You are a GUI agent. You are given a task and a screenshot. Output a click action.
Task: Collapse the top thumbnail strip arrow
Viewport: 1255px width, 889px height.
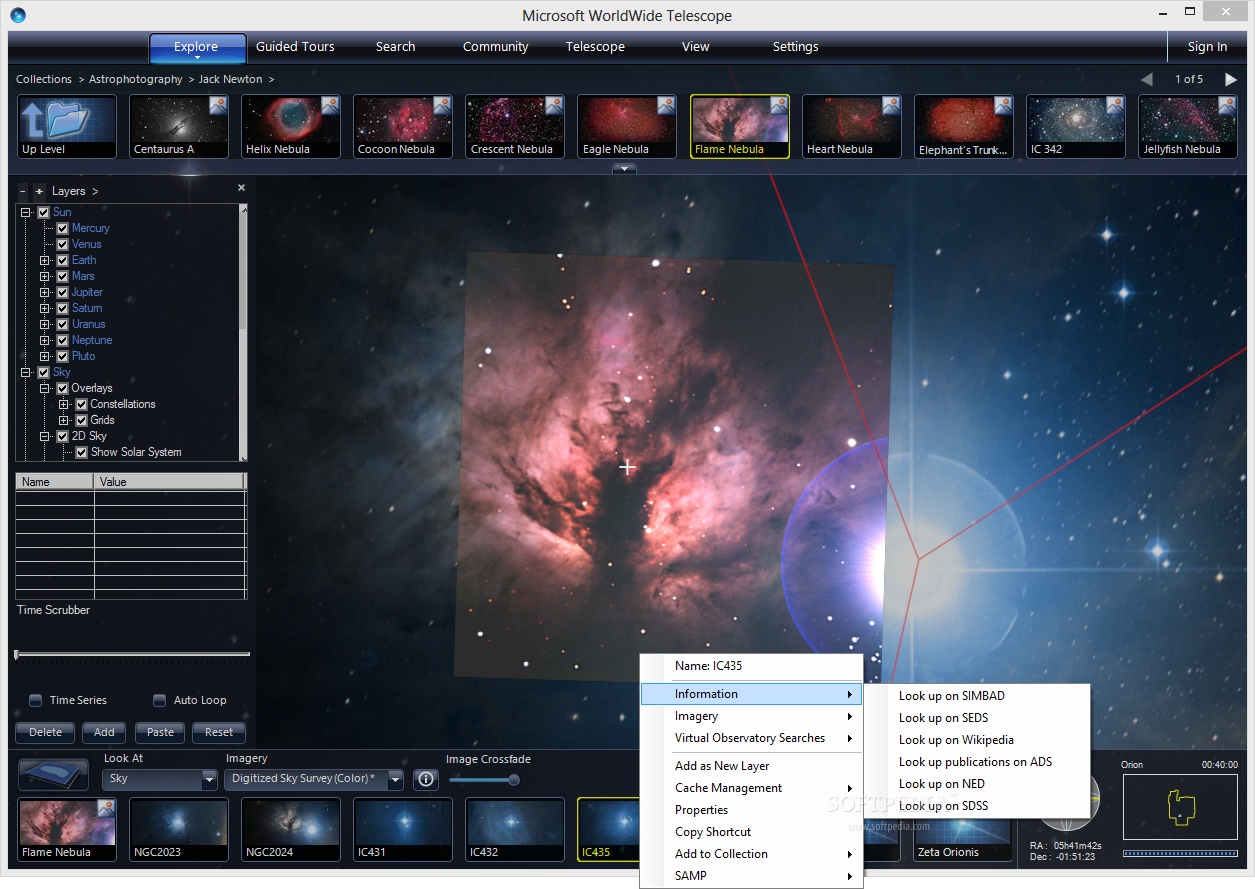point(624,169)
